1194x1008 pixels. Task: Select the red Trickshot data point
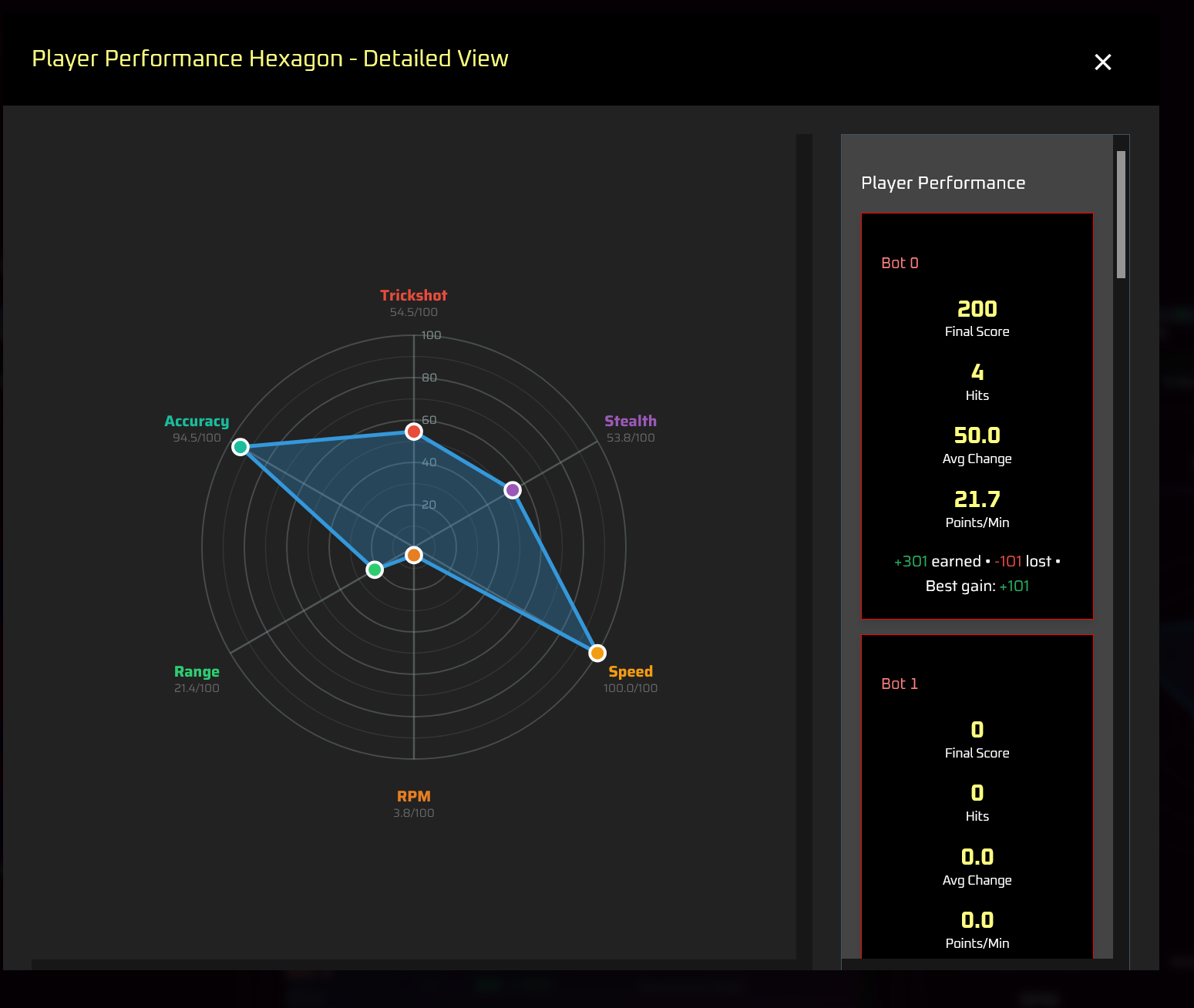point(414,432)
